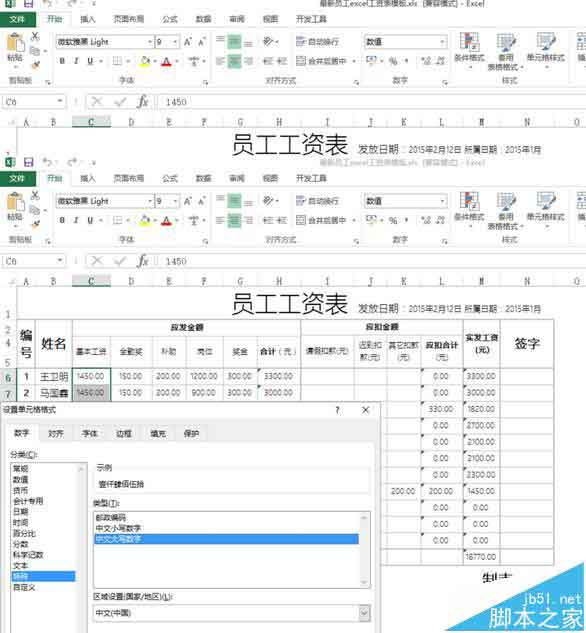Screen dimensions: 586x633
Task: Click column D header in lower window
Action: [131, 281]
